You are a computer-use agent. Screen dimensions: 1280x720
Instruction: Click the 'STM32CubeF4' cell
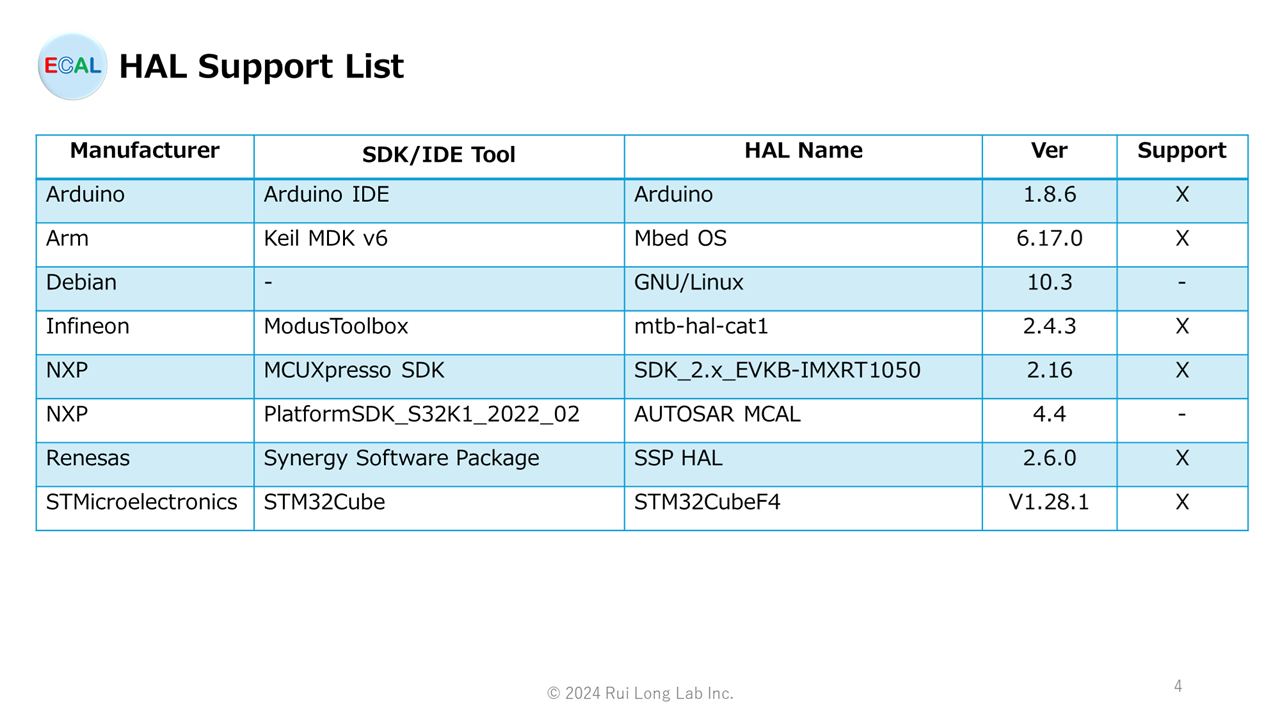click(x=803, y=508)
